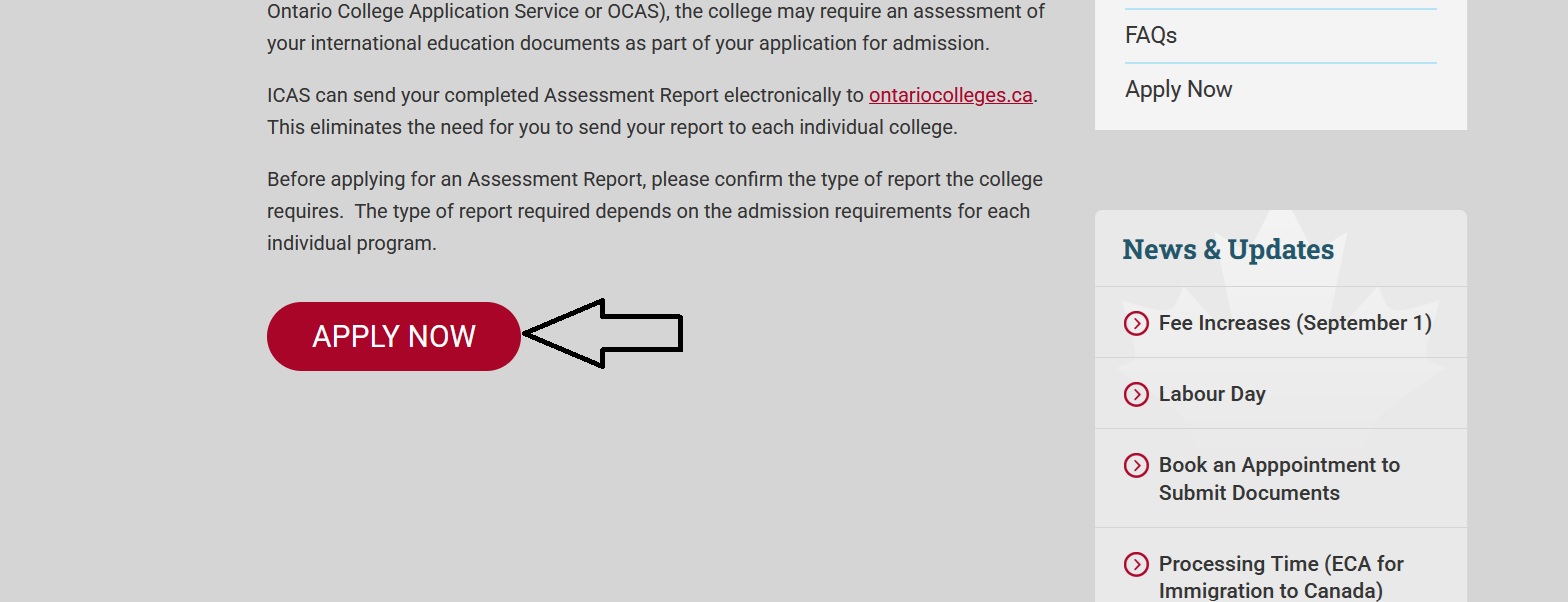Viewport: 1568px width, 602px height.
Task: Click the arrow icon beside Fee Increases
Action: [1136, 323]
